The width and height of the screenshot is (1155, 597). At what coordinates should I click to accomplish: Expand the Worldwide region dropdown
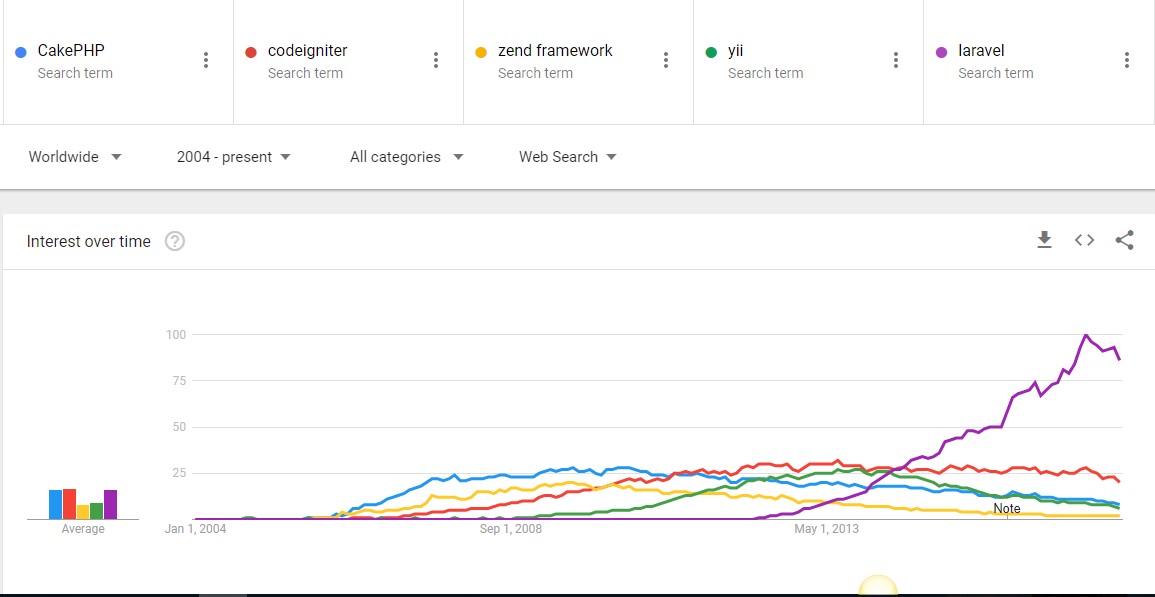tap(75, 157)
